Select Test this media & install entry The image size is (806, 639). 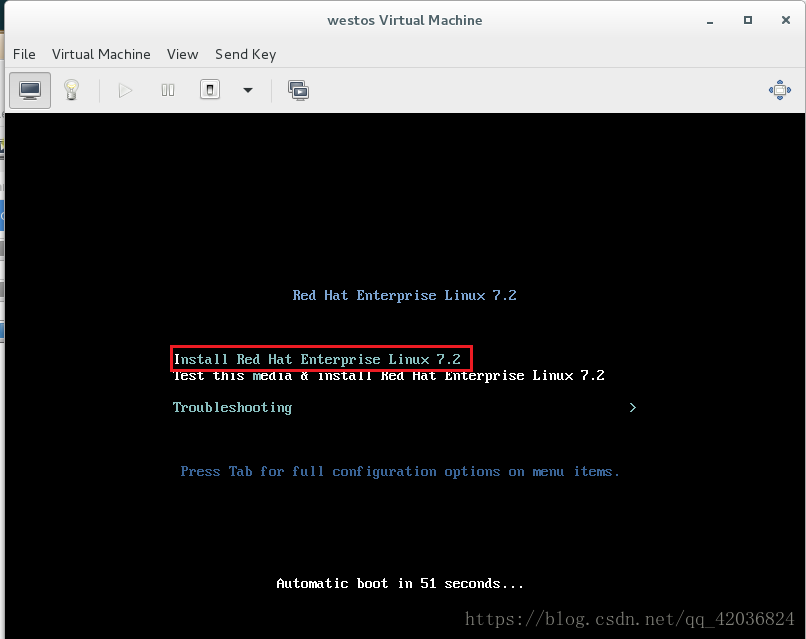(389, 376)
